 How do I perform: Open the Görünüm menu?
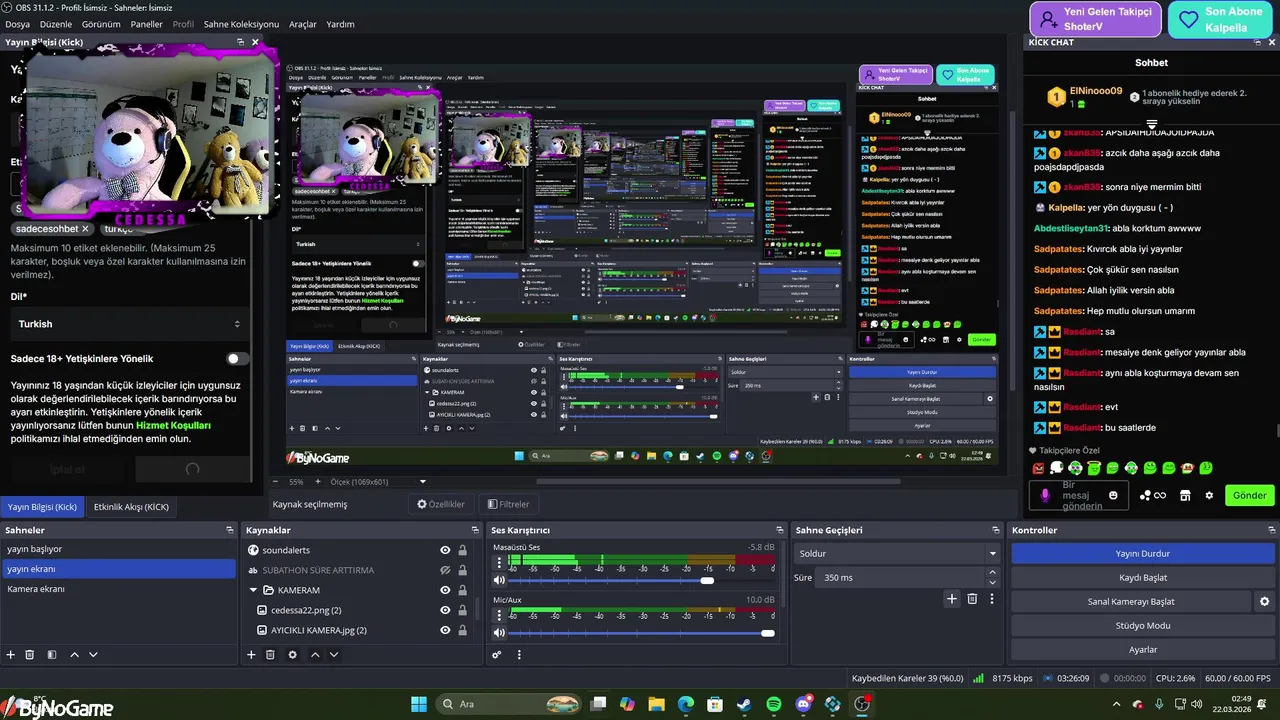pyautogui.click(x=101, y=24)
